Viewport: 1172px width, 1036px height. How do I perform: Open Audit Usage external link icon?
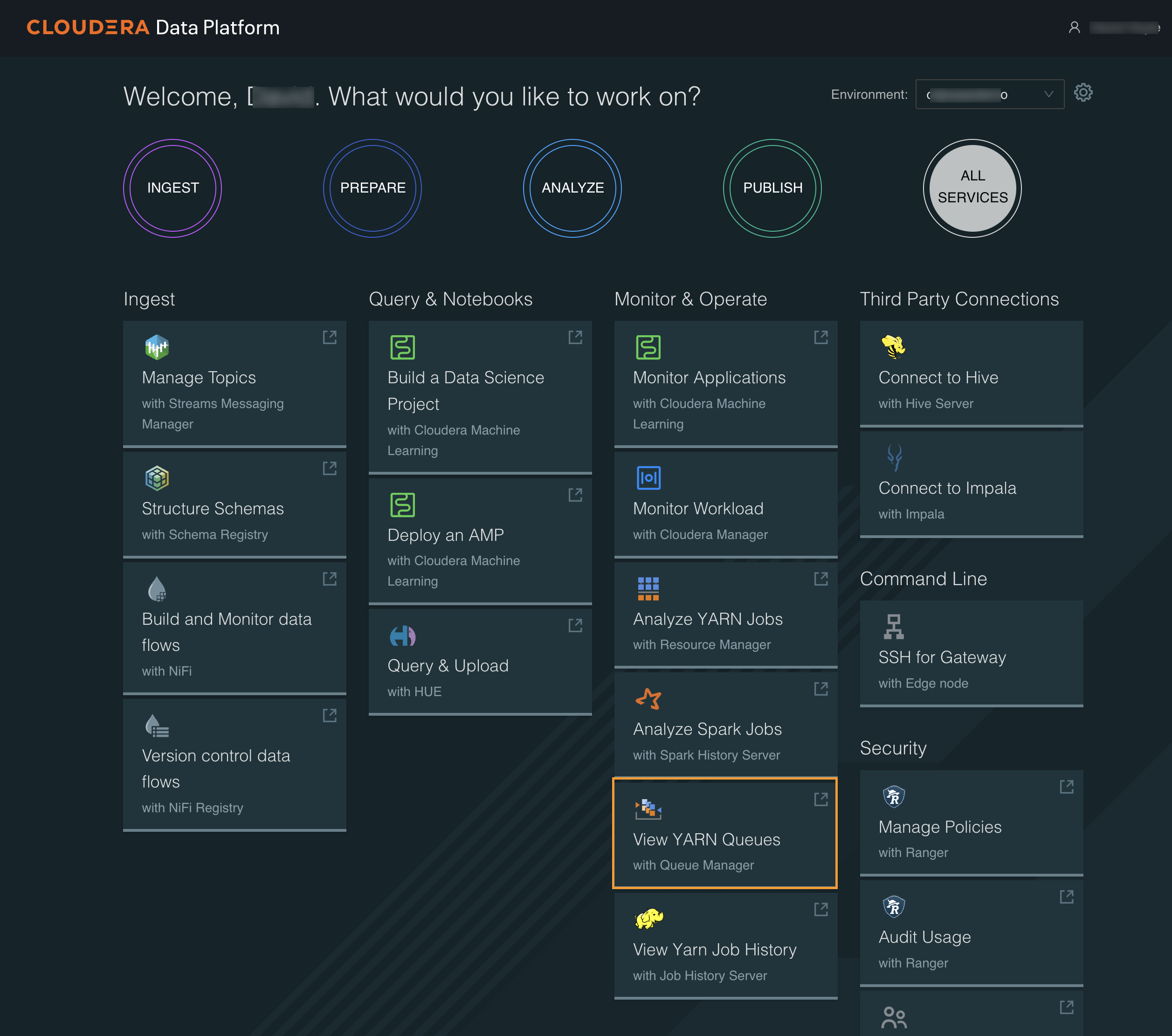coord(1066,897)
